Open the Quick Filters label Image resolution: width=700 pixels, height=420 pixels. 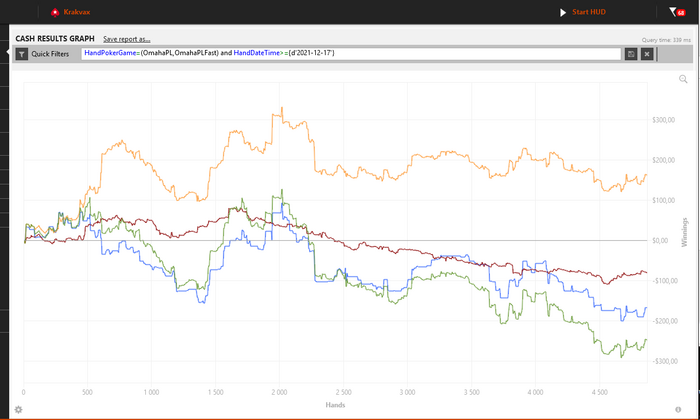50,54
